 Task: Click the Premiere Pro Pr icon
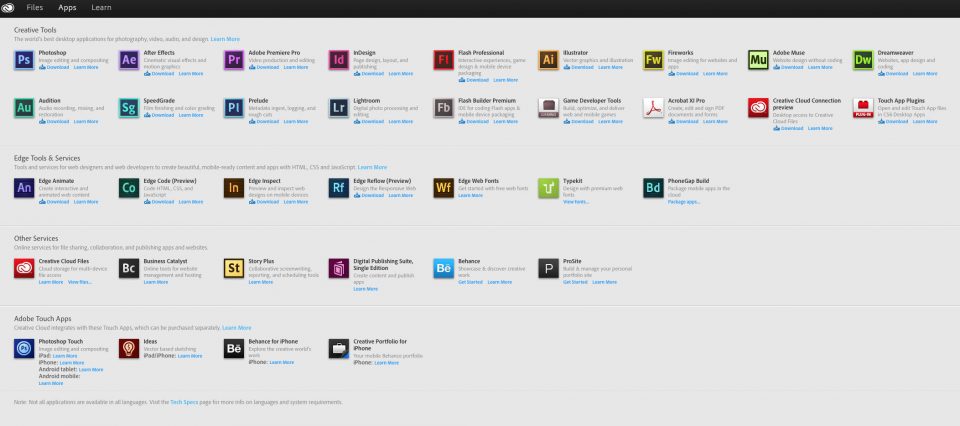234,60
